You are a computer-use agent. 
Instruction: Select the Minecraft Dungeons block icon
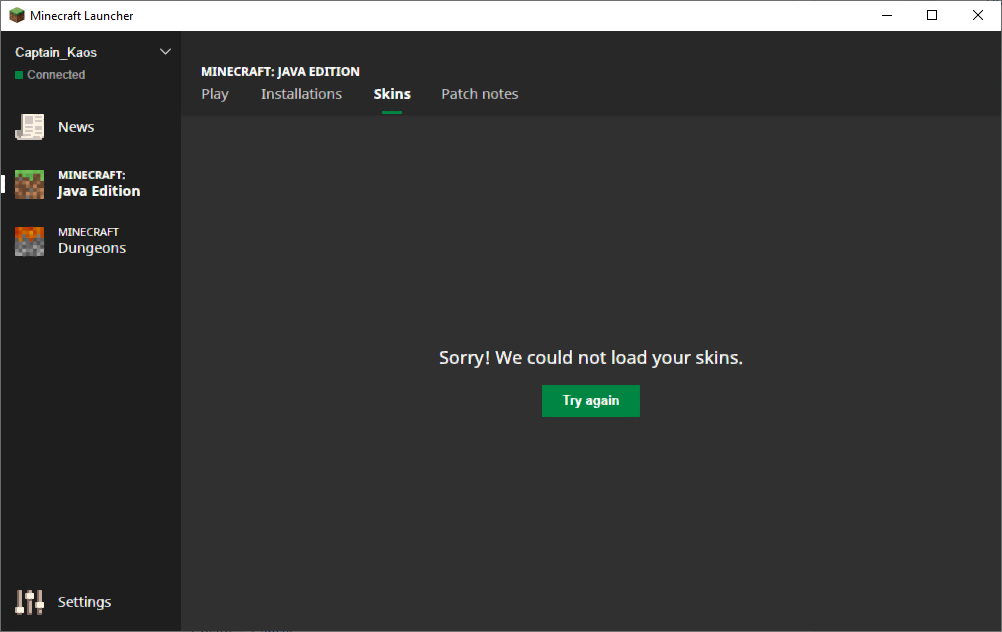coord(29,242)
